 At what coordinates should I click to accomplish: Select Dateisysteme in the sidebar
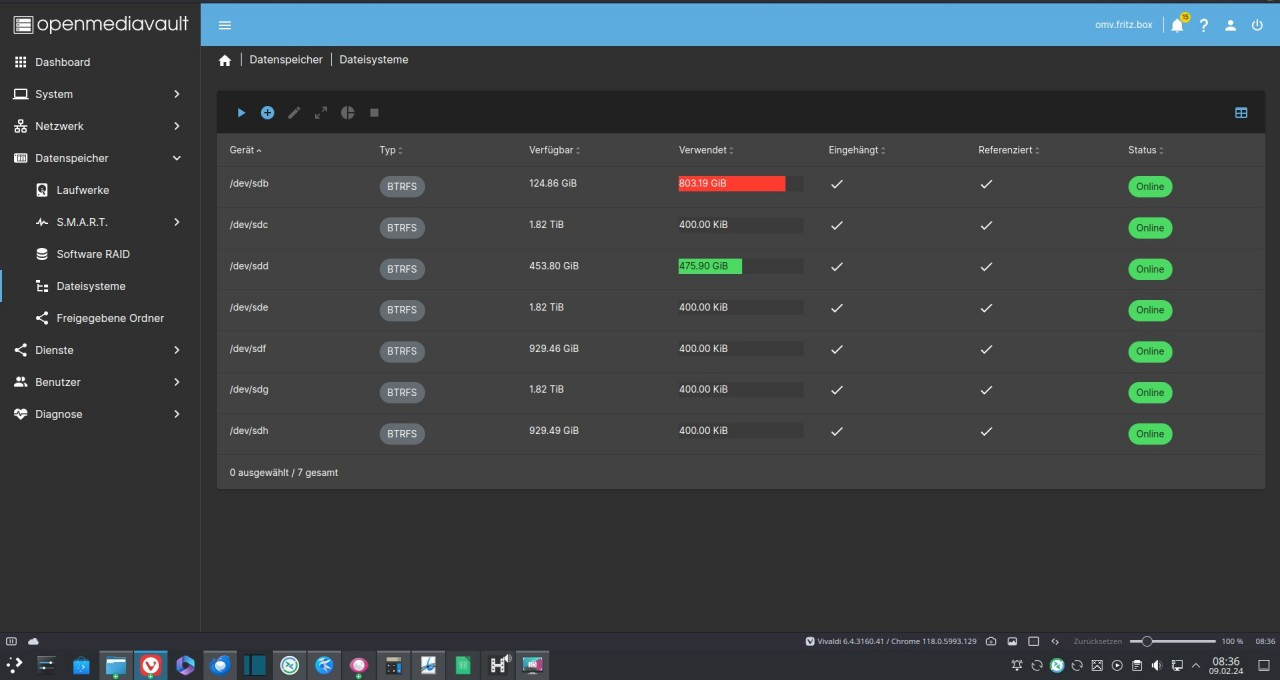click(x=100, y=286)
